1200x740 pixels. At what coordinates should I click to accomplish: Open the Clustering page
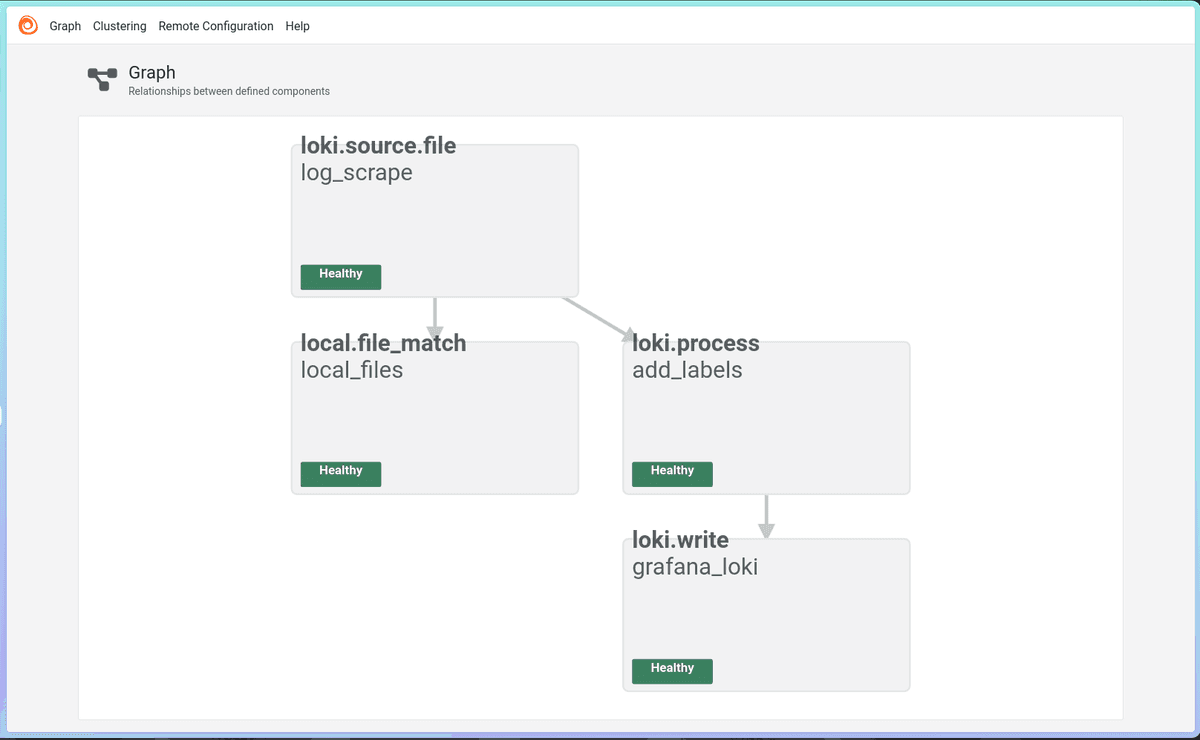point(119,26)
